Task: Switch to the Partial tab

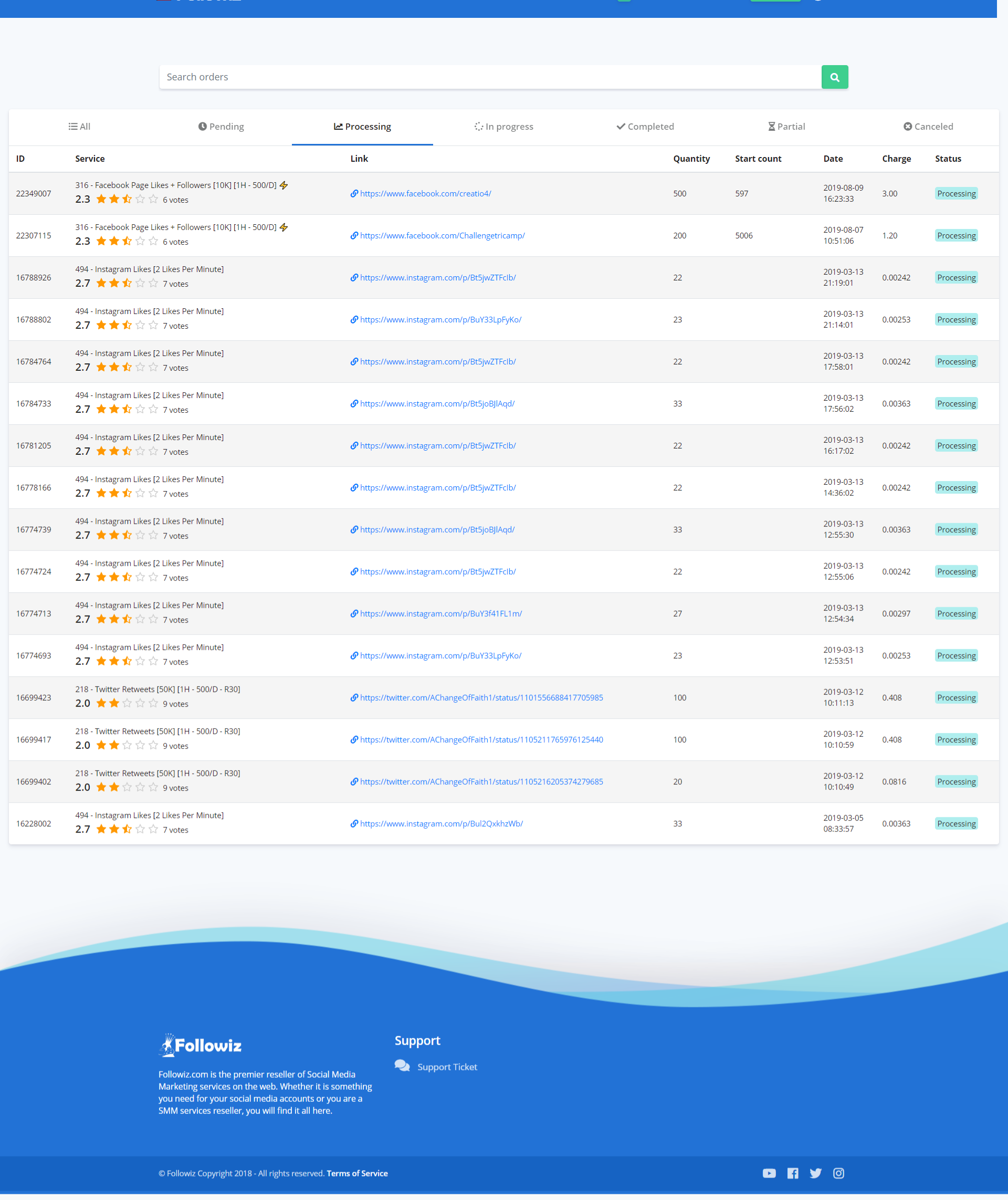Action: pos(786,127)
